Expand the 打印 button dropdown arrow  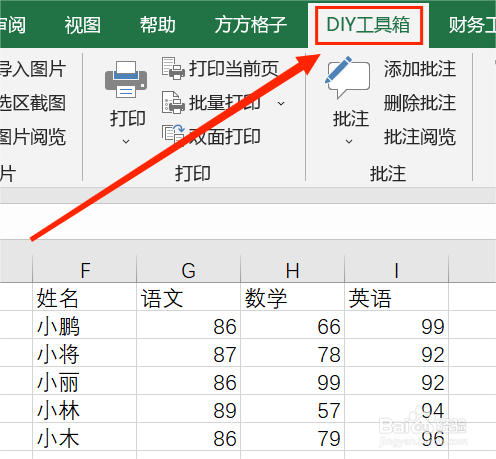coord(126,141)
